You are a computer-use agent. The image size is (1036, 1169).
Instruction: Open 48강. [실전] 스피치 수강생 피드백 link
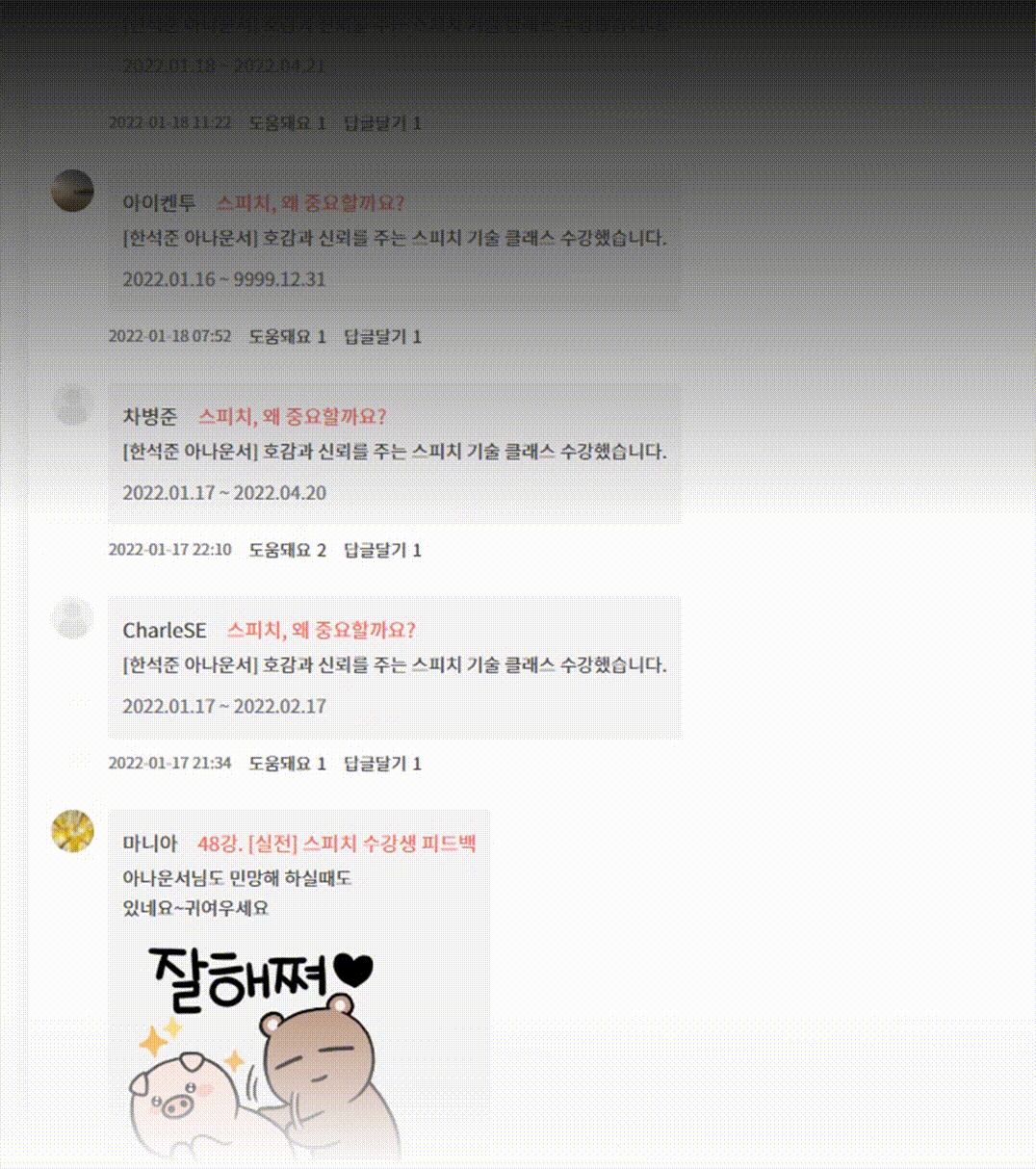coord(337,844)
